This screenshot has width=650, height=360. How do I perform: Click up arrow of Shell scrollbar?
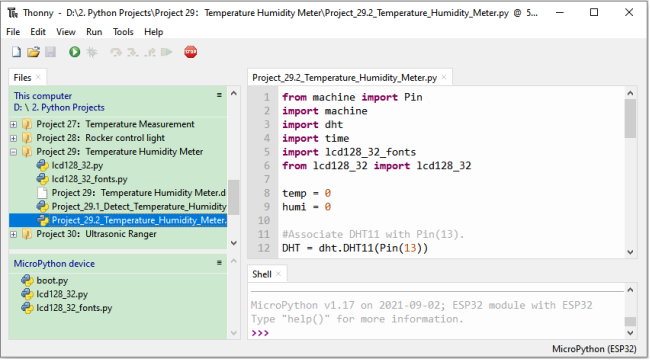tap(631, 290)
